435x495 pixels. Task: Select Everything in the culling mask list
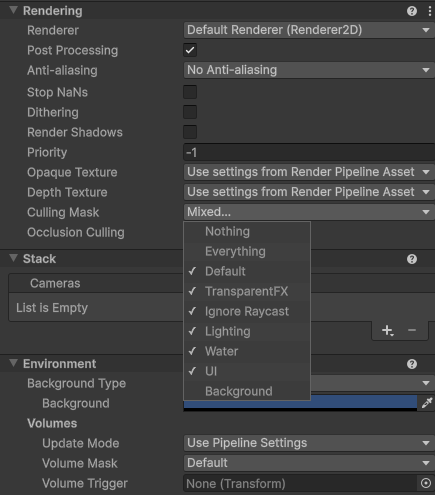tap(247, 252)
